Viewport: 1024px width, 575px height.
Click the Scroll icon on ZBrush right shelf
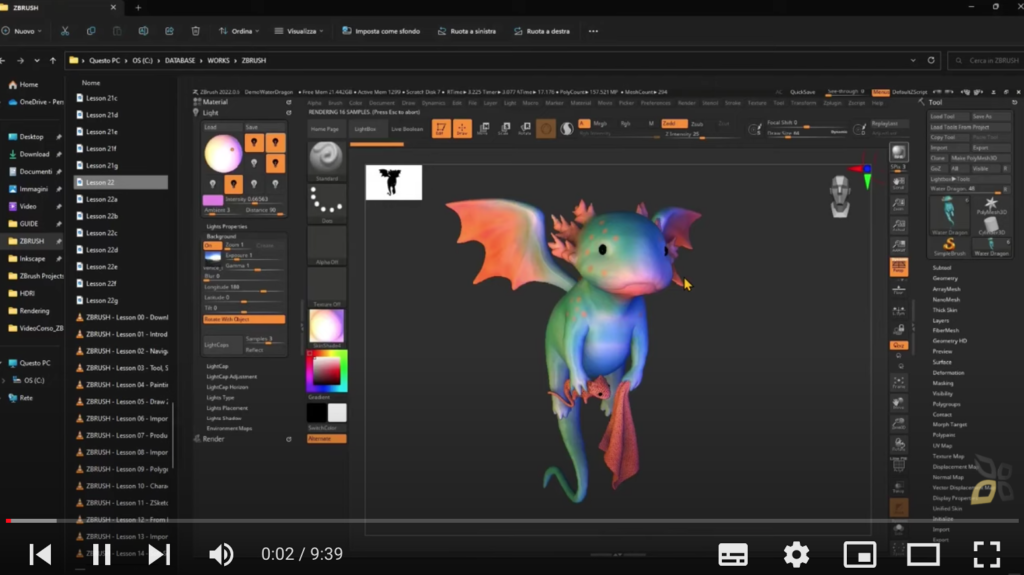[x=899, y=184]
